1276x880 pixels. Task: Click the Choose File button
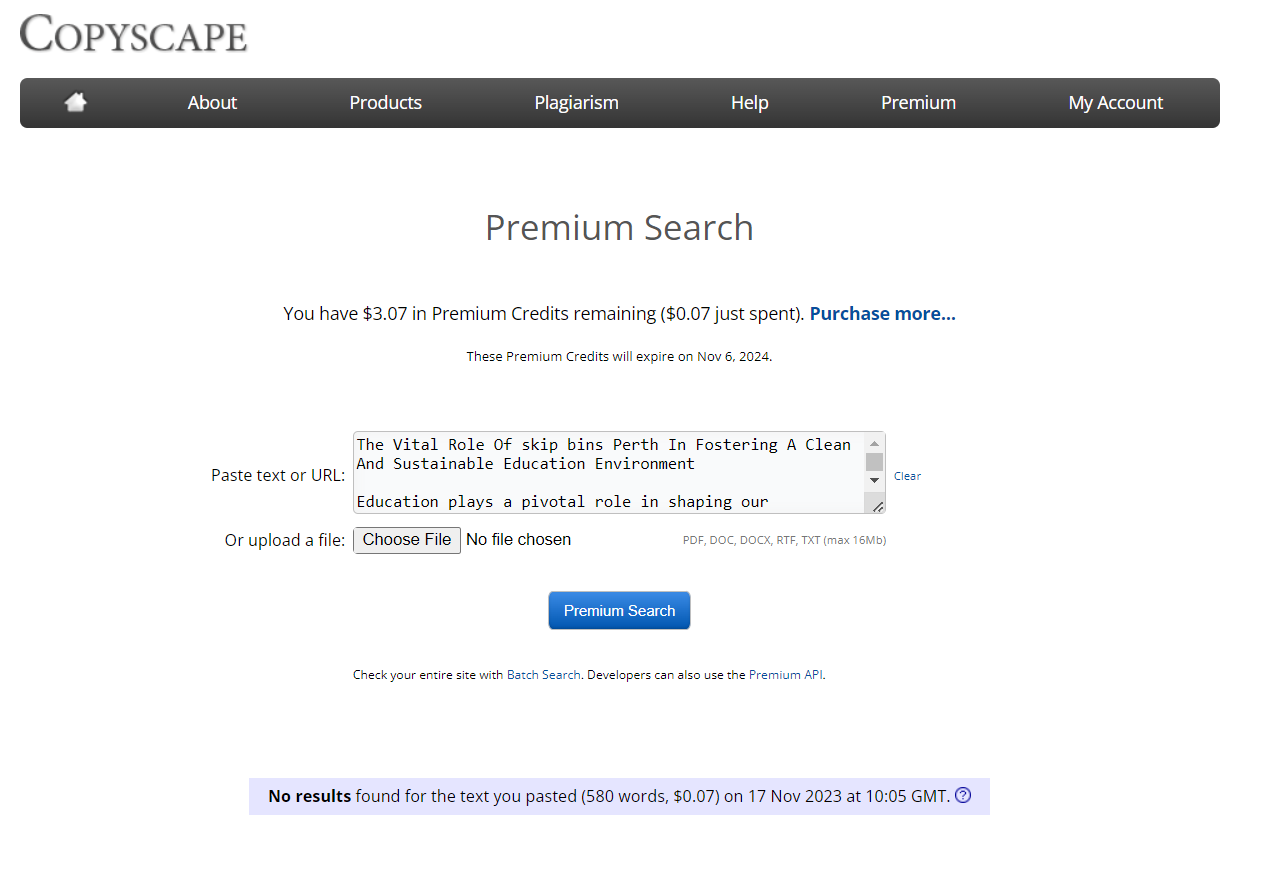pos(407,540)
